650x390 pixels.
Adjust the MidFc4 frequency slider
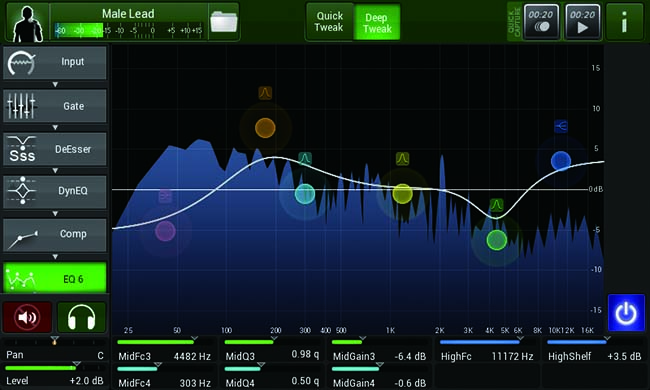pos(164,368)
